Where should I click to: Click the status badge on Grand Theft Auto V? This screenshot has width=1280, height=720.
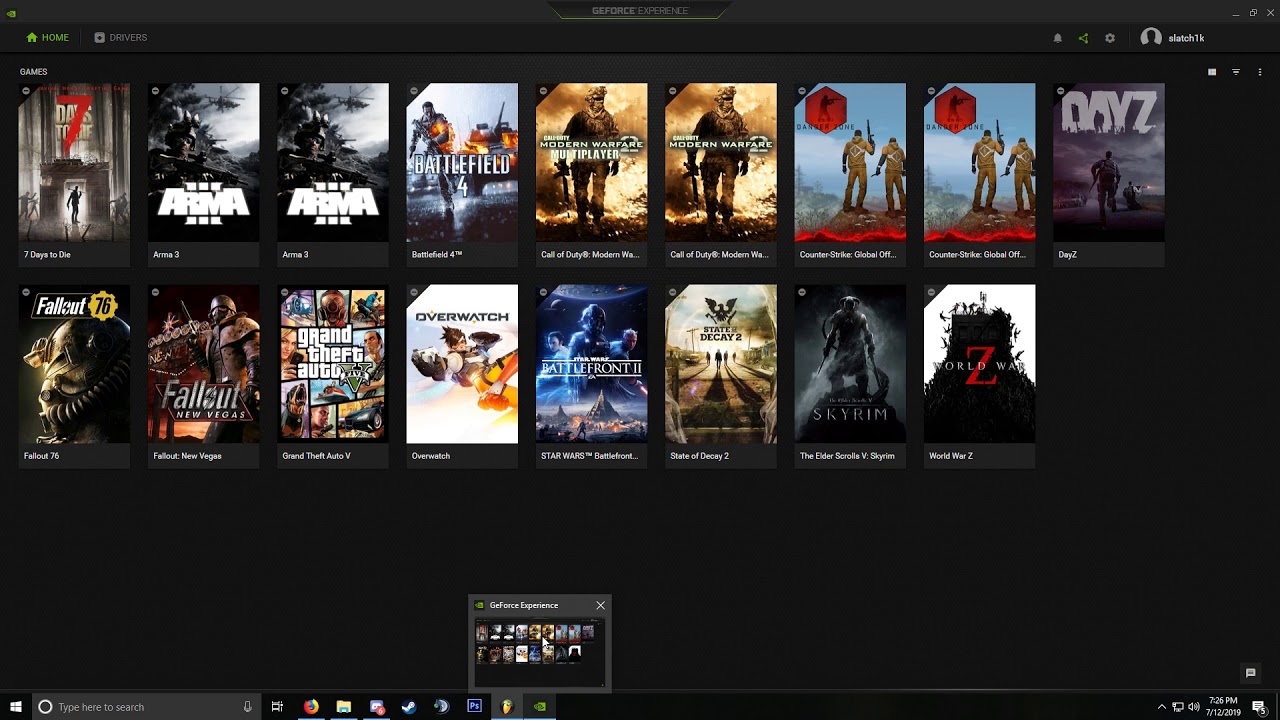coord(284,293)
